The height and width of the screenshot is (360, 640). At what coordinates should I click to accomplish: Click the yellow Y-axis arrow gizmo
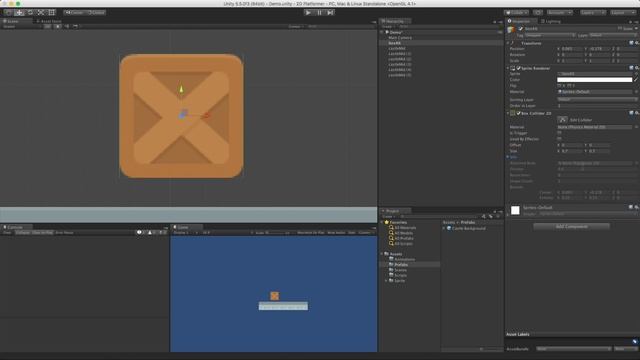coord(181,89)
